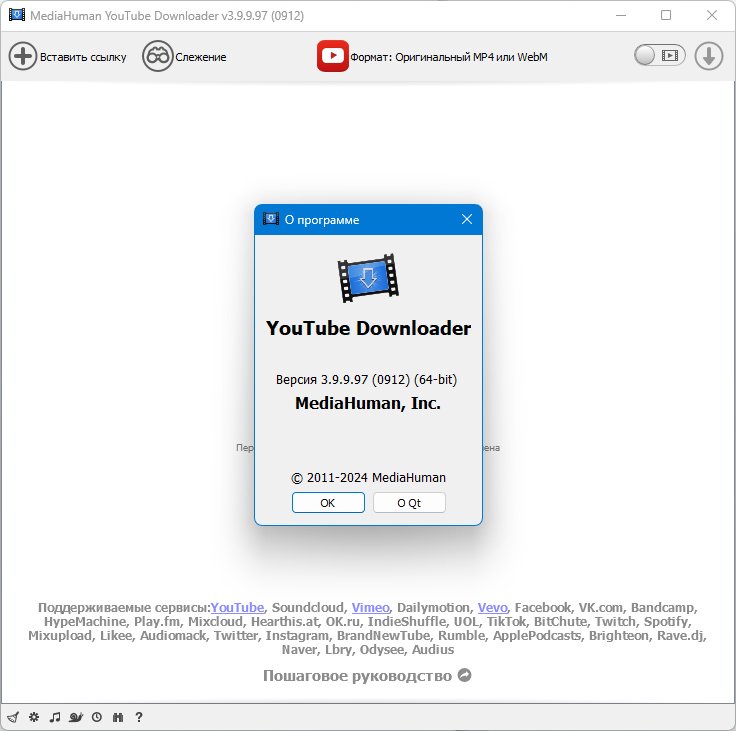
Task: Open the YouTube supported service link
Action: coord(237,608)
